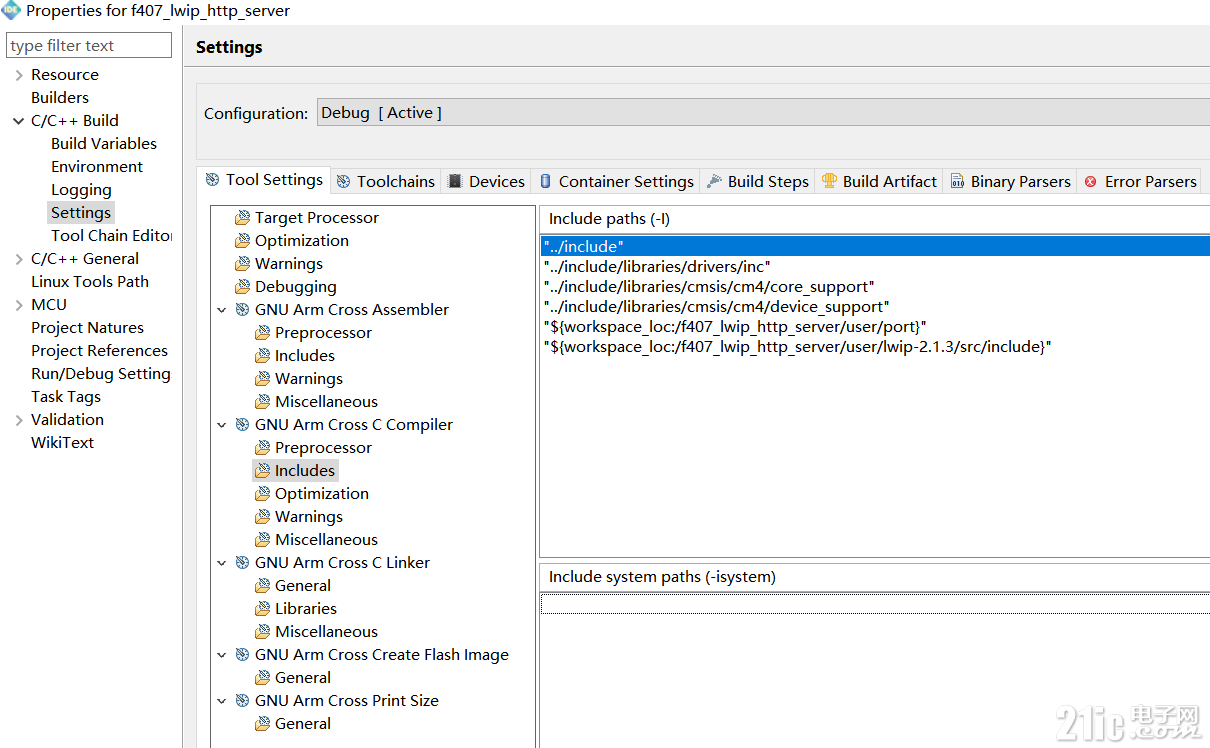This screenshot has width=1210, height=748.
Task: Expand the Resource node in sidebar
Action: (18, 75)
